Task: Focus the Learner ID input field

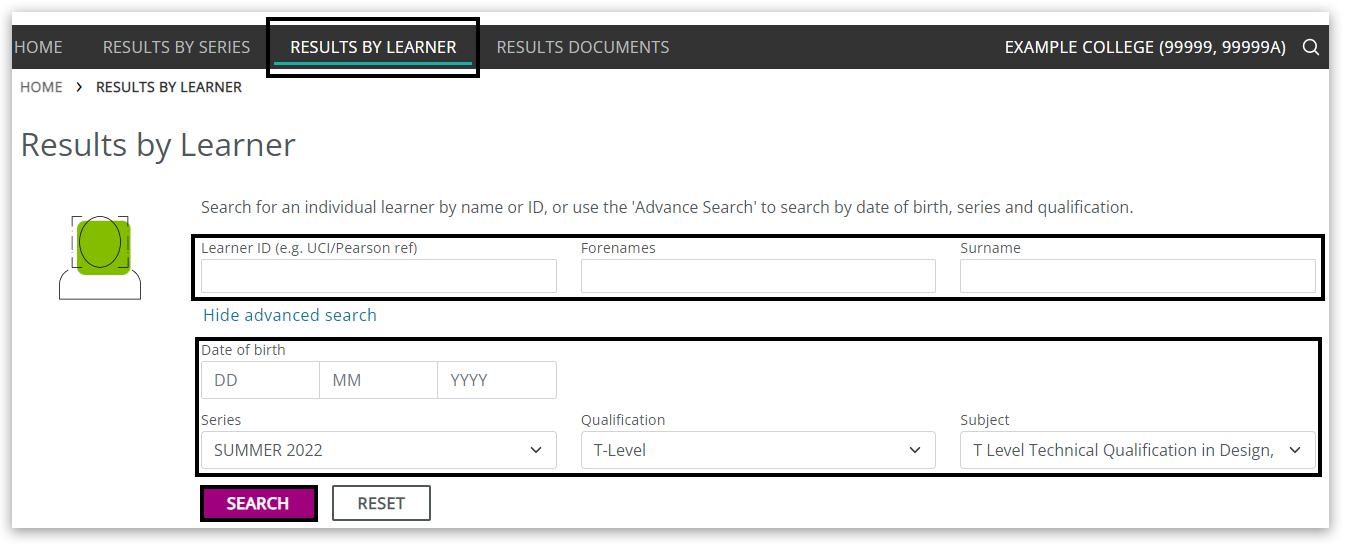Action: (378, 276)
